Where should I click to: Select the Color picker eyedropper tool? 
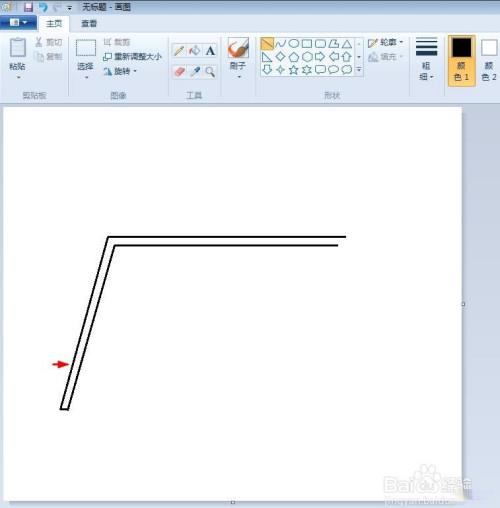coord(195,71)
